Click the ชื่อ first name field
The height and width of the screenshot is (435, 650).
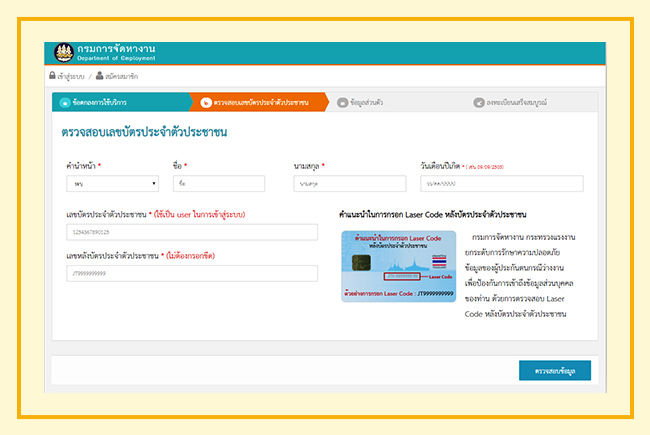[218, 184]
